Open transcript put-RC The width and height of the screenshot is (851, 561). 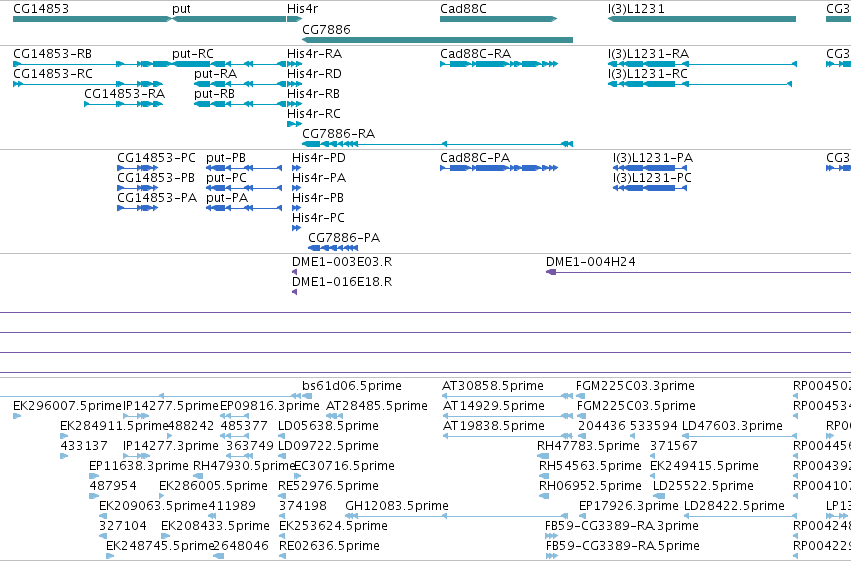tap(193, 54)
